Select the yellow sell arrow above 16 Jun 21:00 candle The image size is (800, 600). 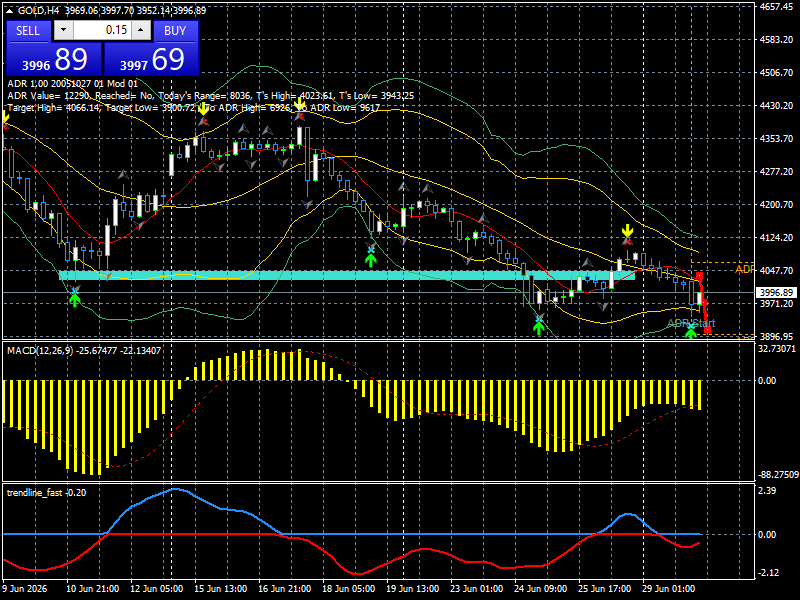click(299, 104)
